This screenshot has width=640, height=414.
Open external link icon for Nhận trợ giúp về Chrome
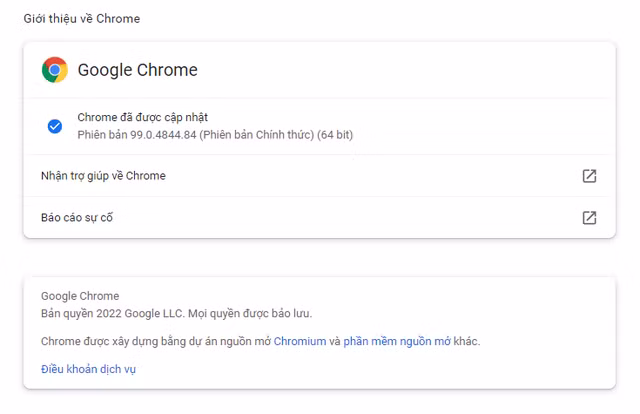click(x=589, y=176)
